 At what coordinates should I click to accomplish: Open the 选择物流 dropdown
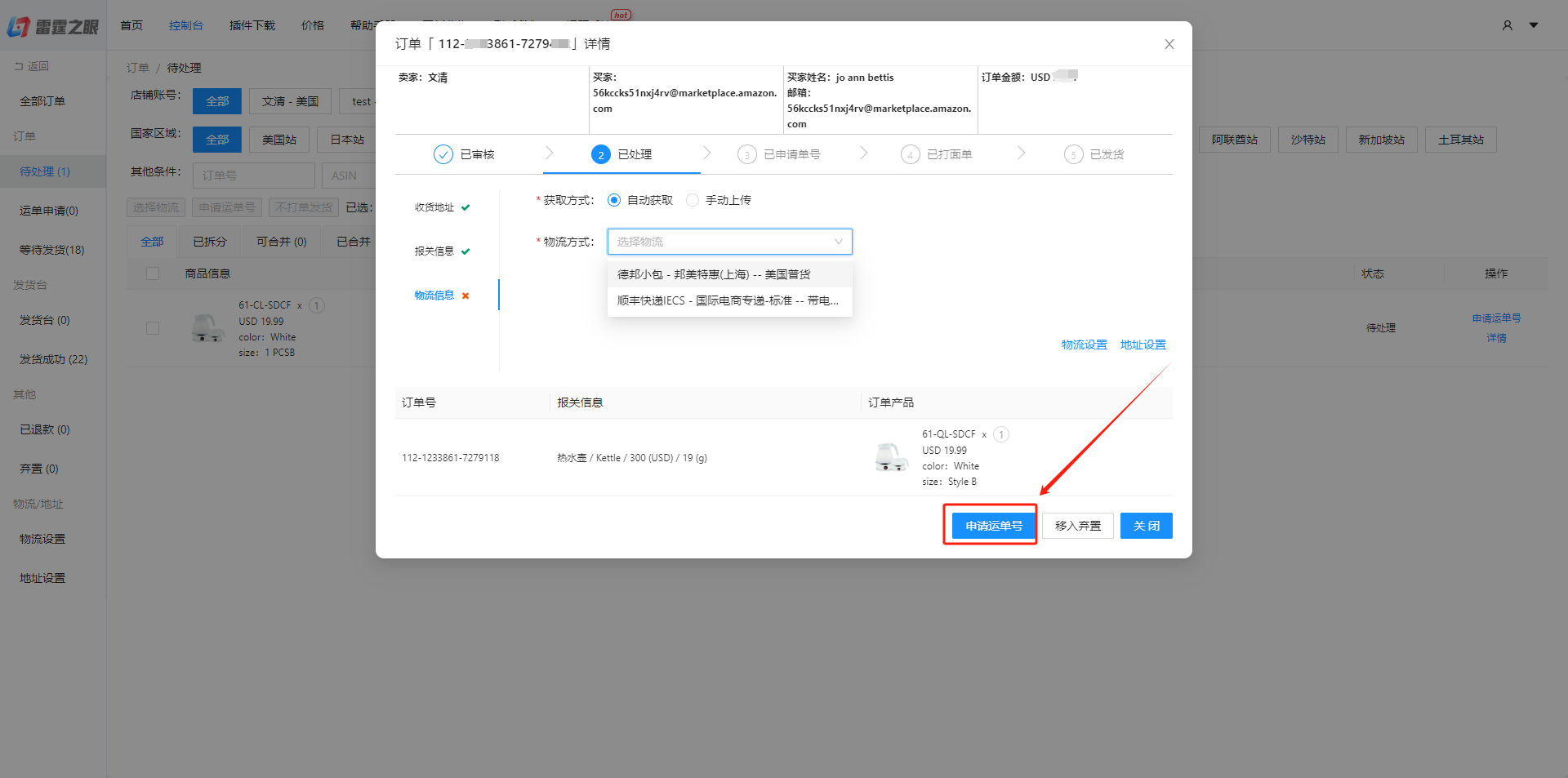(728, 241)
